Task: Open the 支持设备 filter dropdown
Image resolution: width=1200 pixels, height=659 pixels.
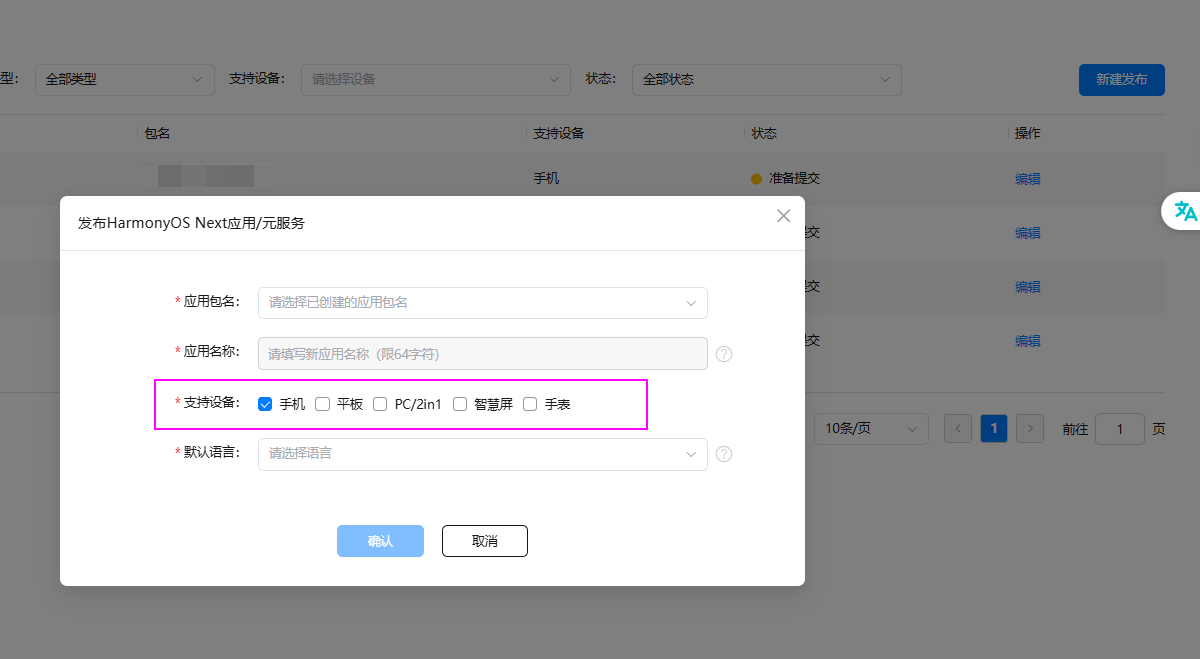Action: pos(435,80)
